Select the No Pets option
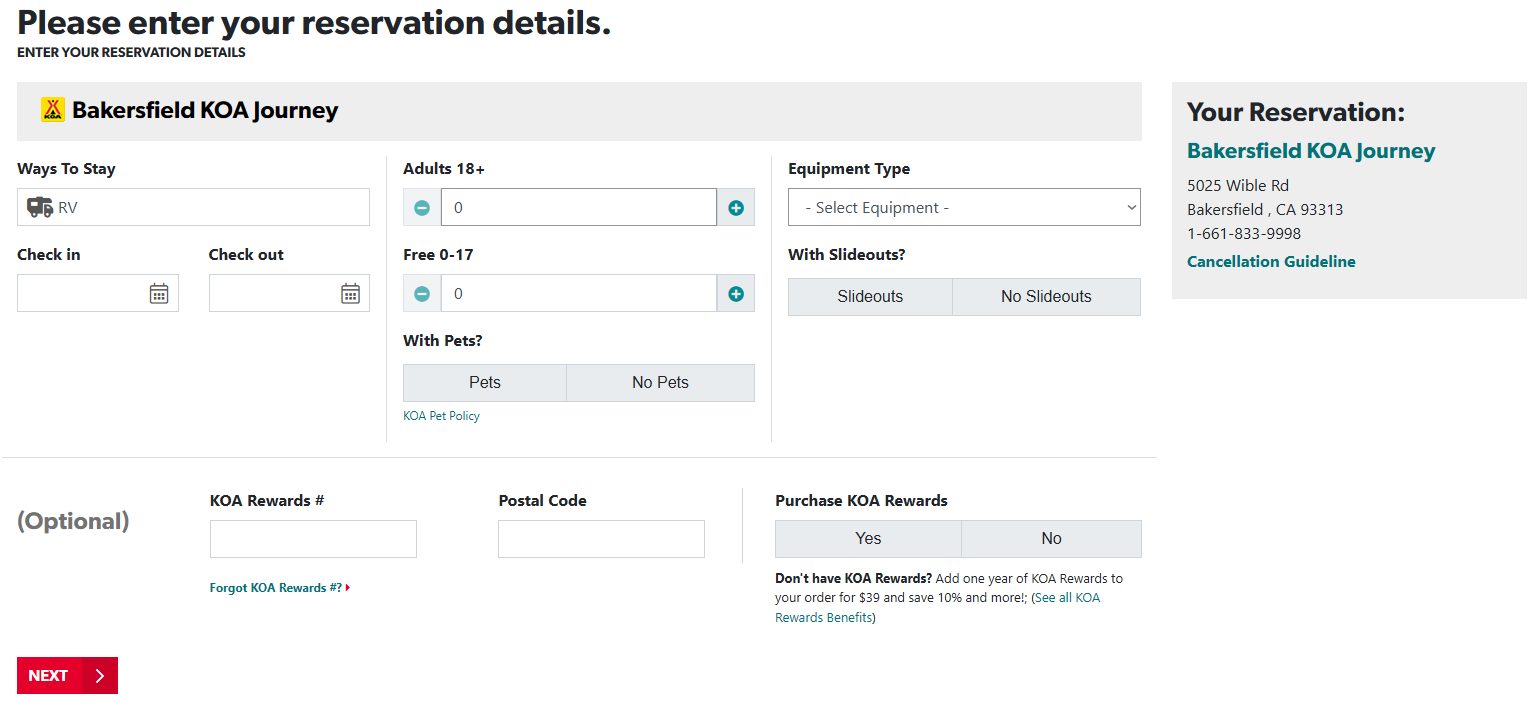This screenshot has width=1535, height=712. pos(661,383)
